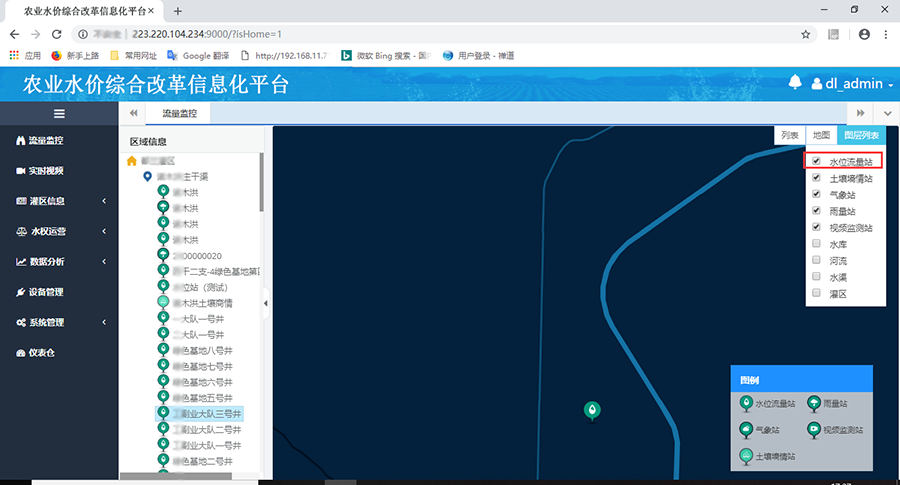Switch to the 列表 view button

(790, 135)
